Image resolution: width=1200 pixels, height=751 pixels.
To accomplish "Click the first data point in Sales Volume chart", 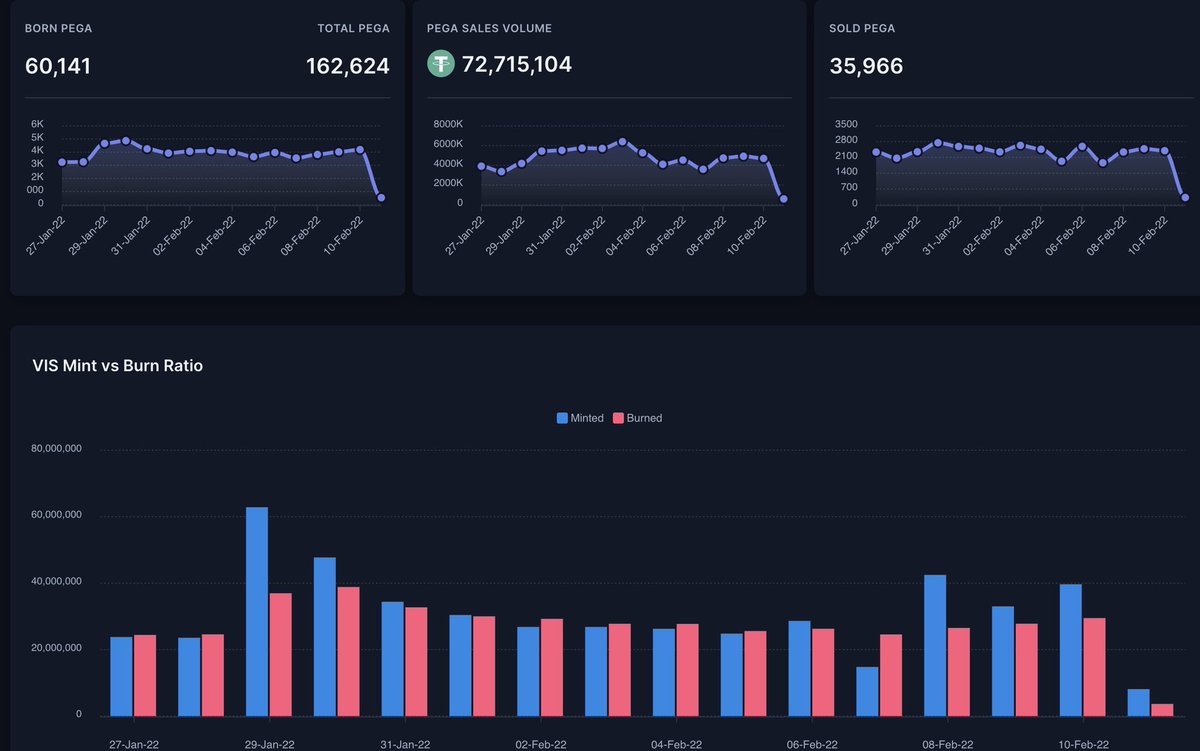I will point(480,166).
